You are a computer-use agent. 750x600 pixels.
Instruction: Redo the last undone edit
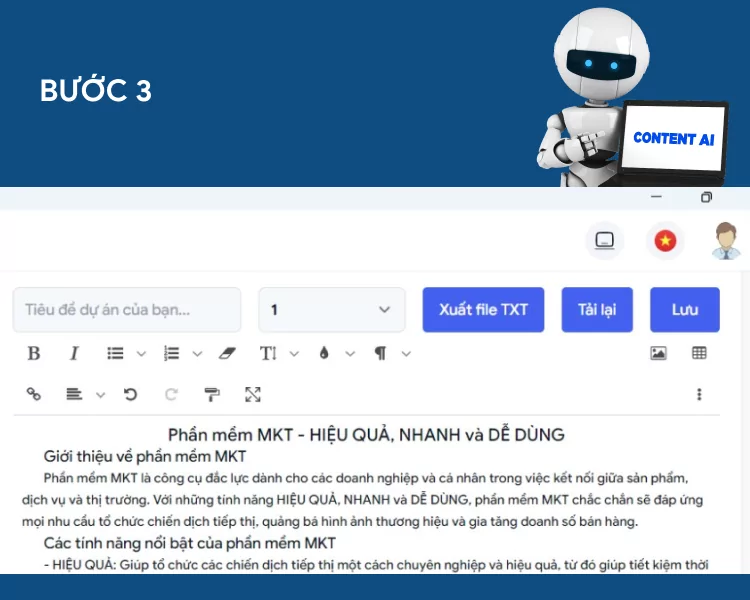tap(171, 394)
